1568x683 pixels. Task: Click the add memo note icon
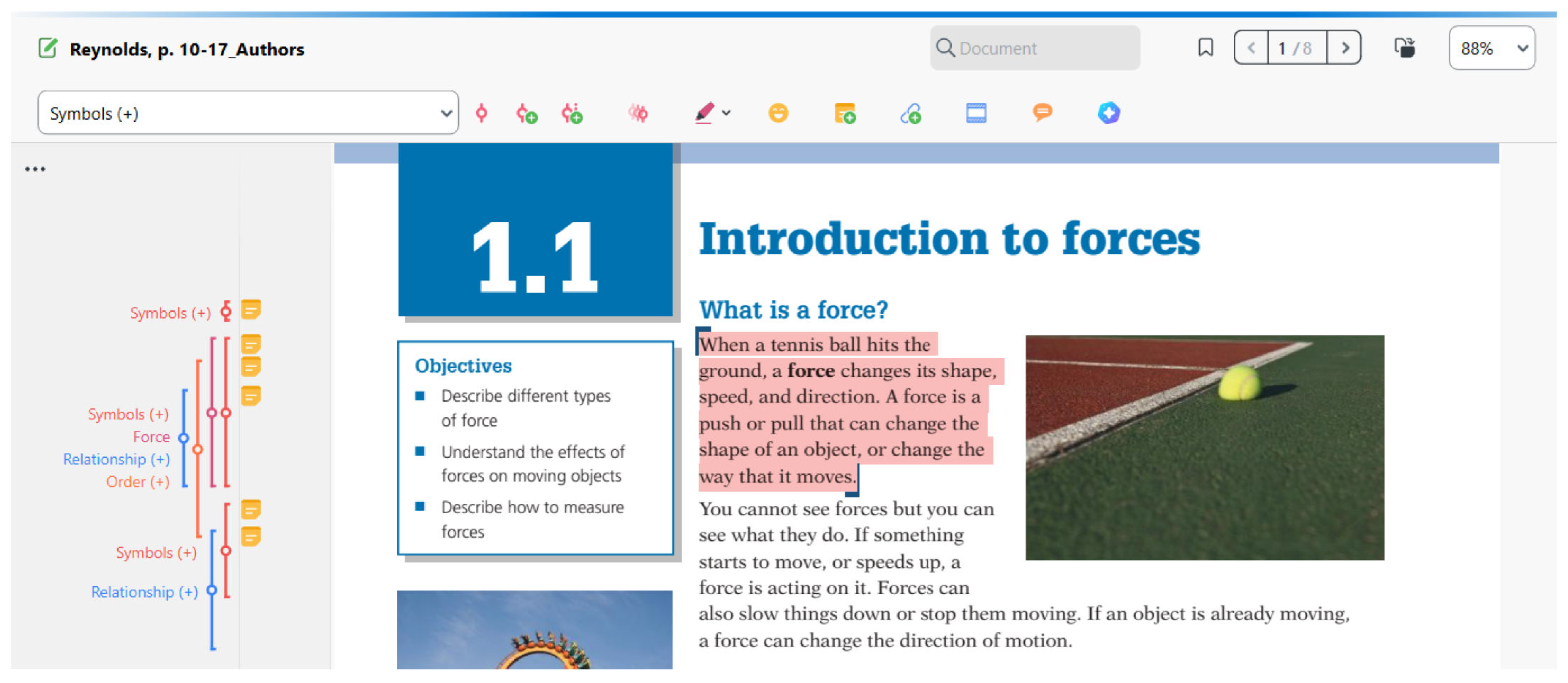click(845, 113)
